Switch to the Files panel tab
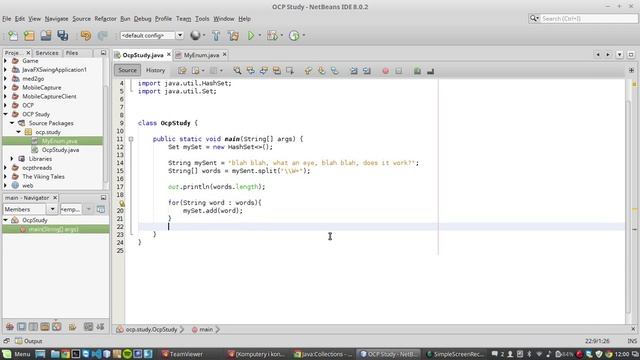Viewport: 640px width, 360px height. (72, 53)
